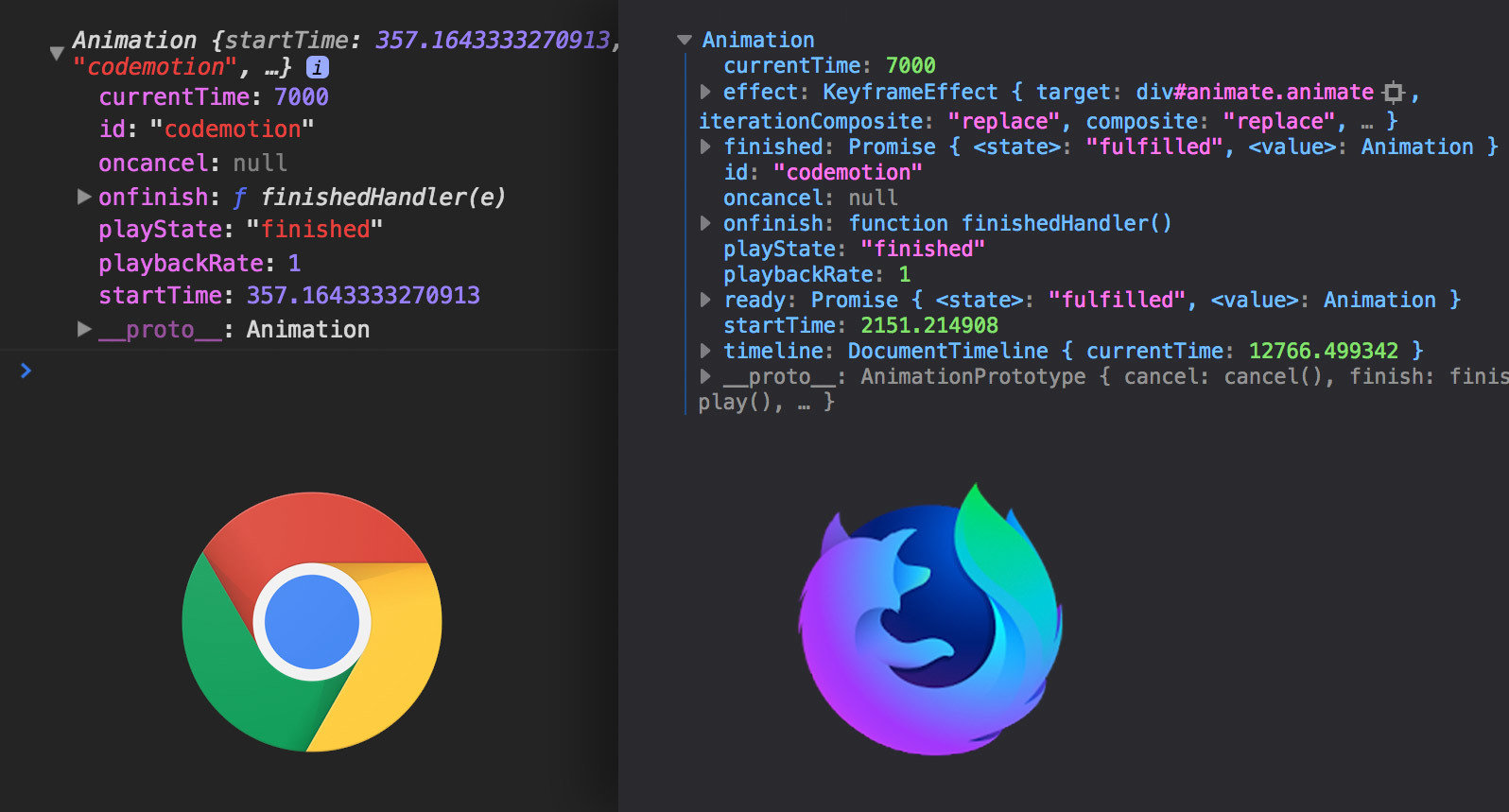Viewport: 1509px width, 812px height.
Task: Select the Firefox id "codemotion" row
Action: click(823, 172)
